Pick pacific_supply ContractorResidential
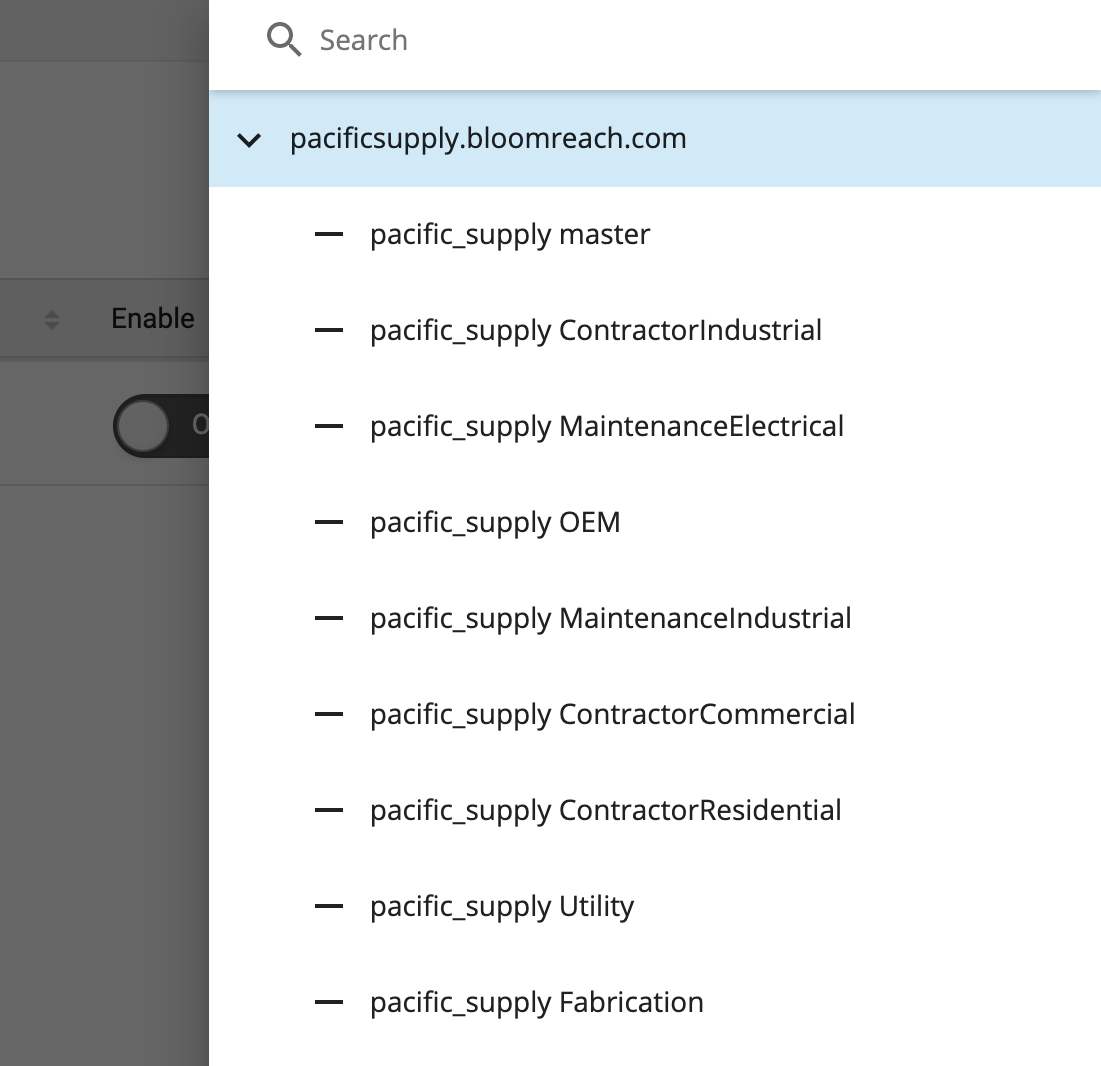Screen dimensions: 1101x1066 coord(605,811)
